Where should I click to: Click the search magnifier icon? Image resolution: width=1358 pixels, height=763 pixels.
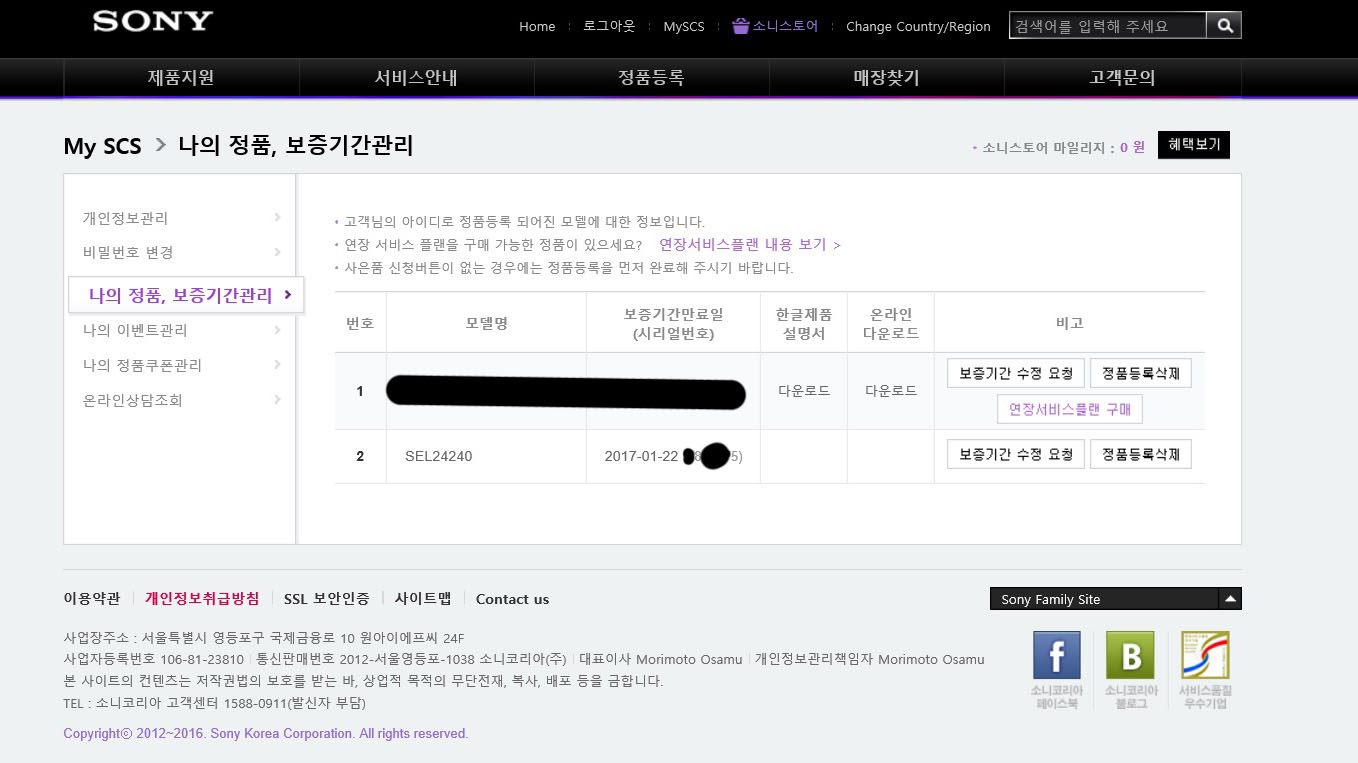(x=1224, y=26)
